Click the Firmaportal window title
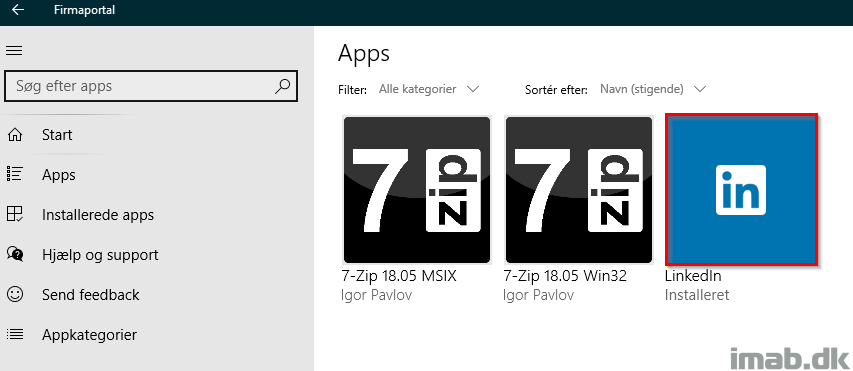This screenshot has width=853, height=371. tap(84, 10)
